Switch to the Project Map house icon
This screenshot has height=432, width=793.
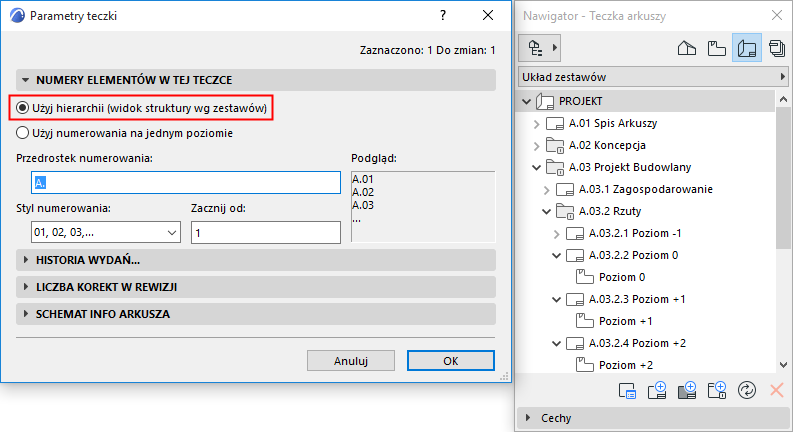687,48
